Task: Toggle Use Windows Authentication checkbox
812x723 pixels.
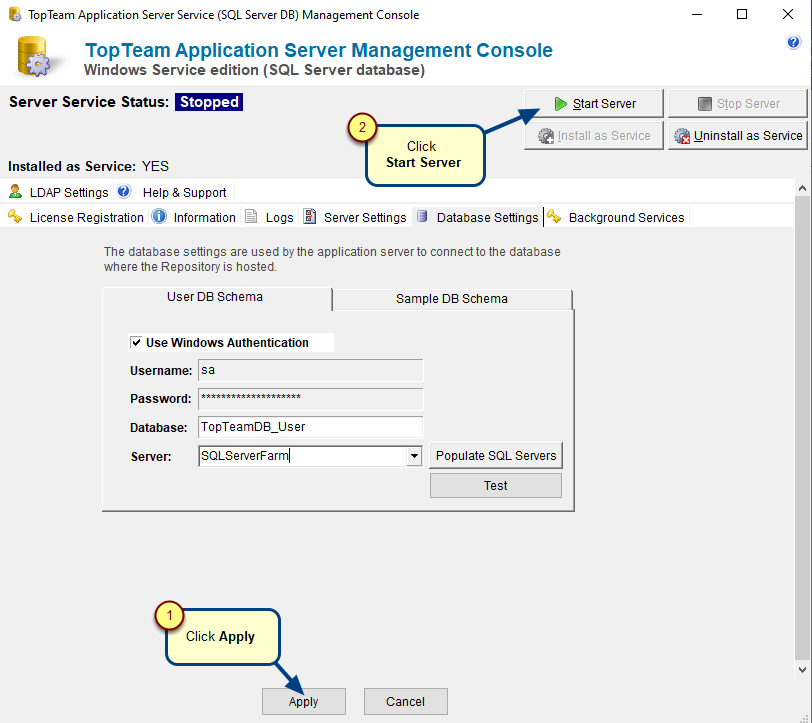Action: [x=136, y=342]
